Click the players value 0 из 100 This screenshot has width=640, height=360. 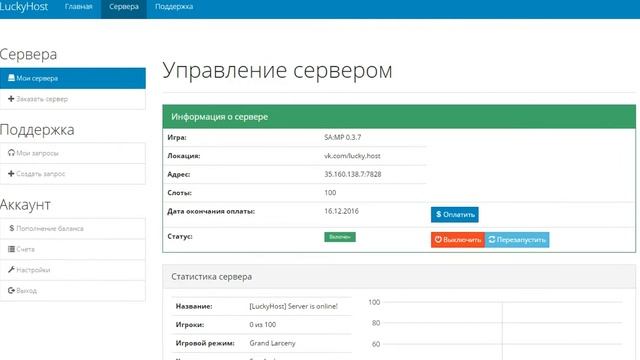(262, 325)
